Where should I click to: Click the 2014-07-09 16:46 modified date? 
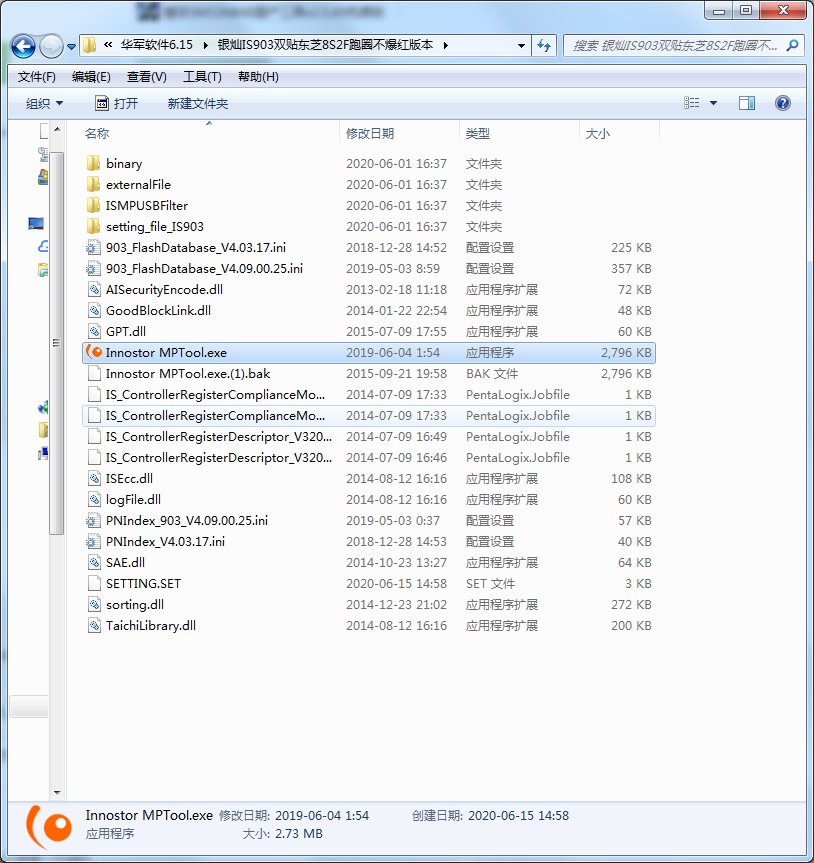[396, 457]
